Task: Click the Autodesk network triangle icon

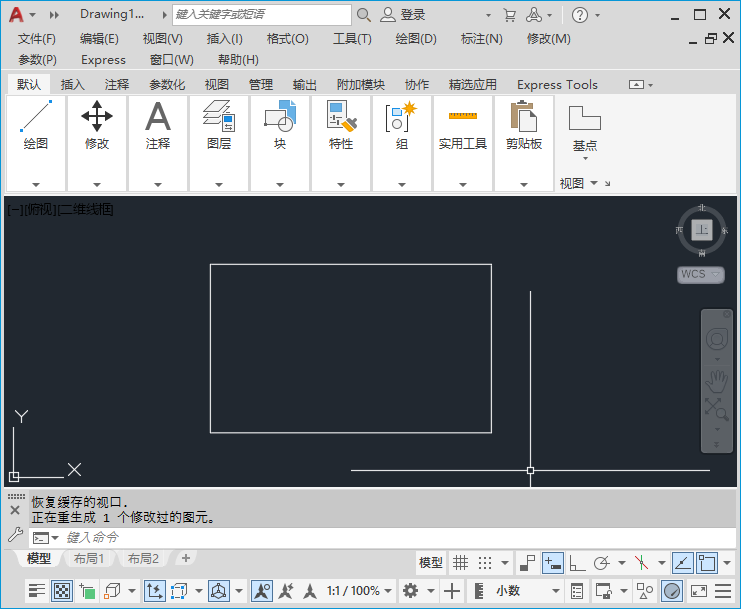Action: [534, 15]
